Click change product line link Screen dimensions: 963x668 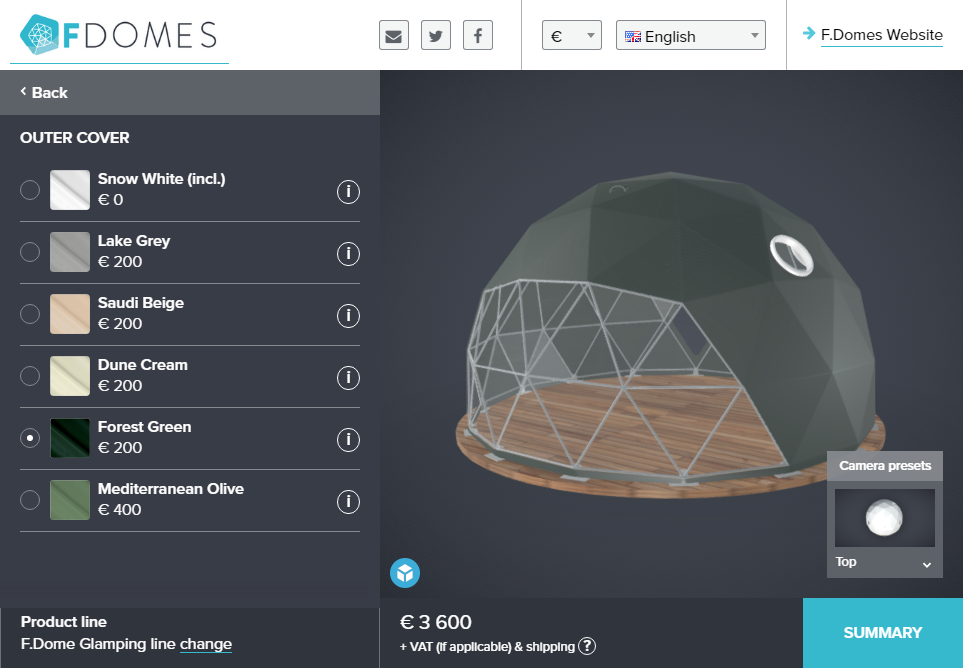click(x=206, y=644)
